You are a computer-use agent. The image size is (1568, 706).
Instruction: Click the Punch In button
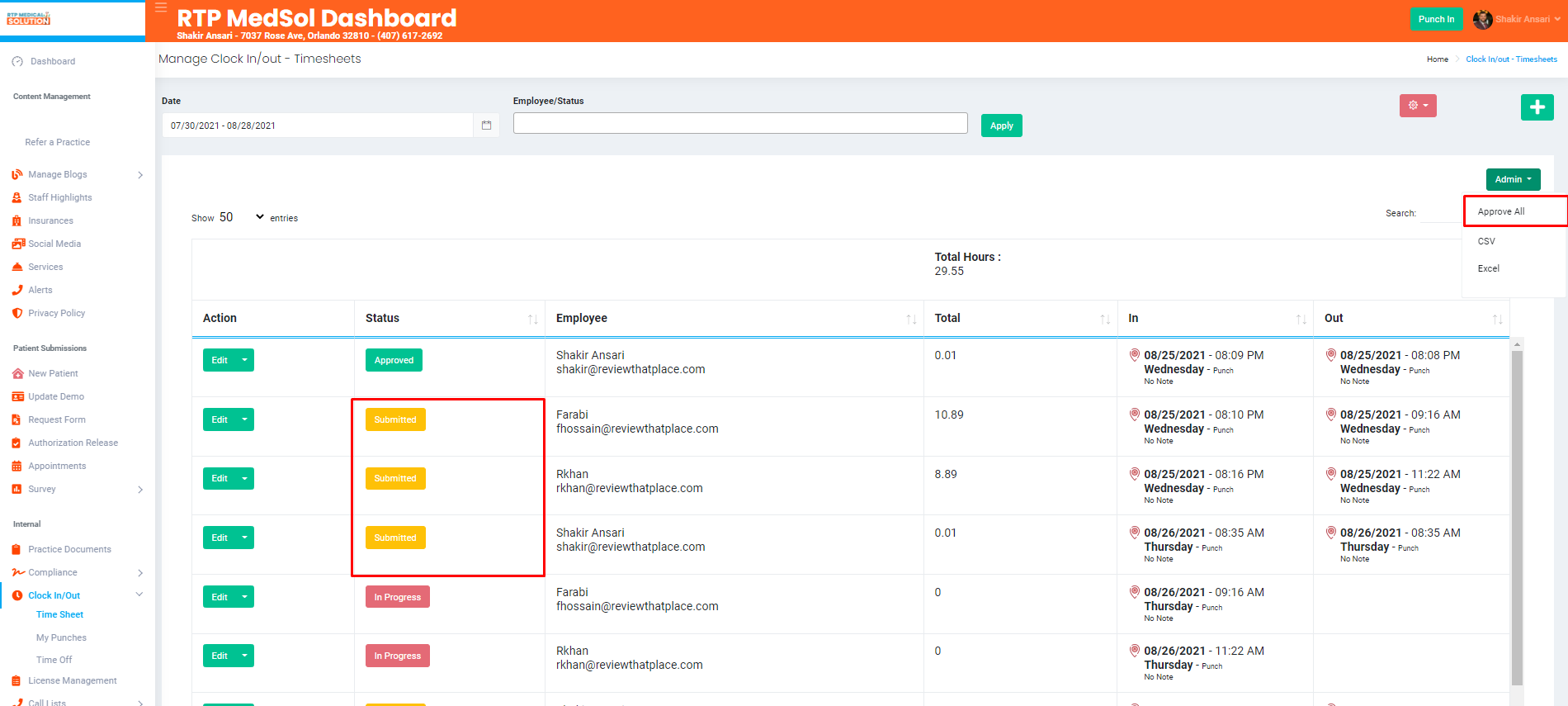pyautogui.click(x=1436, y=19)
